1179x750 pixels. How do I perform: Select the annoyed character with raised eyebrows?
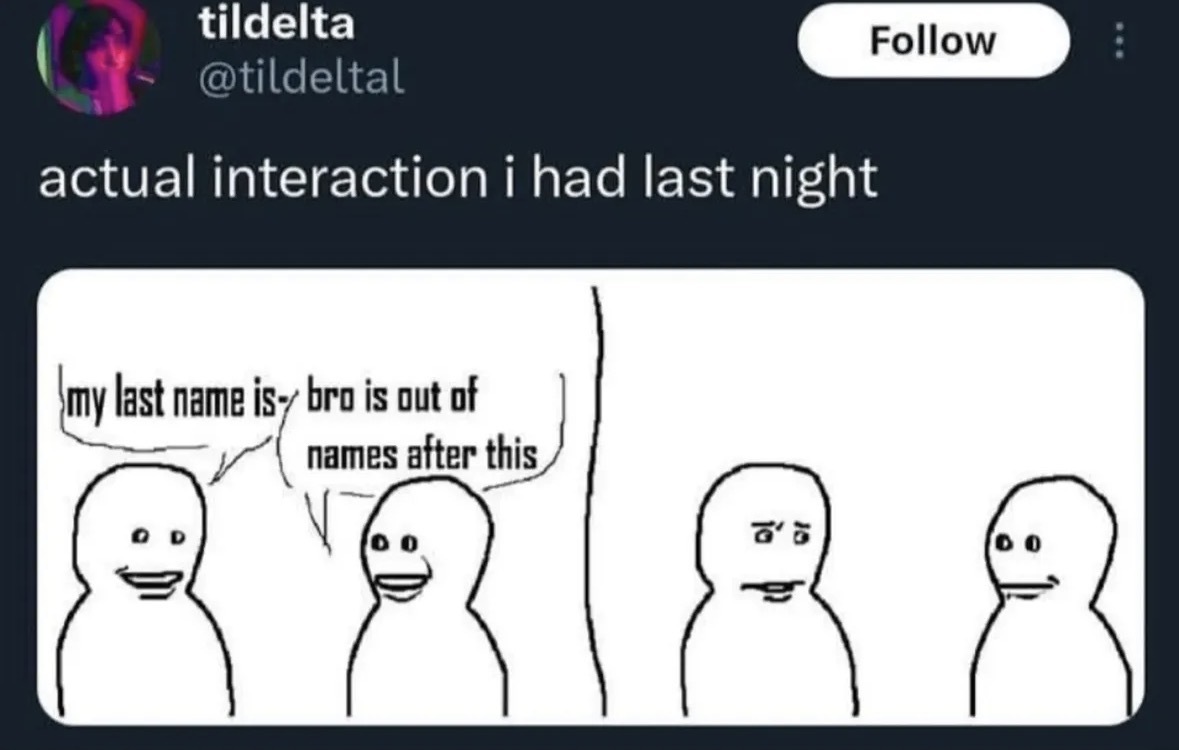tap(765, 542)
